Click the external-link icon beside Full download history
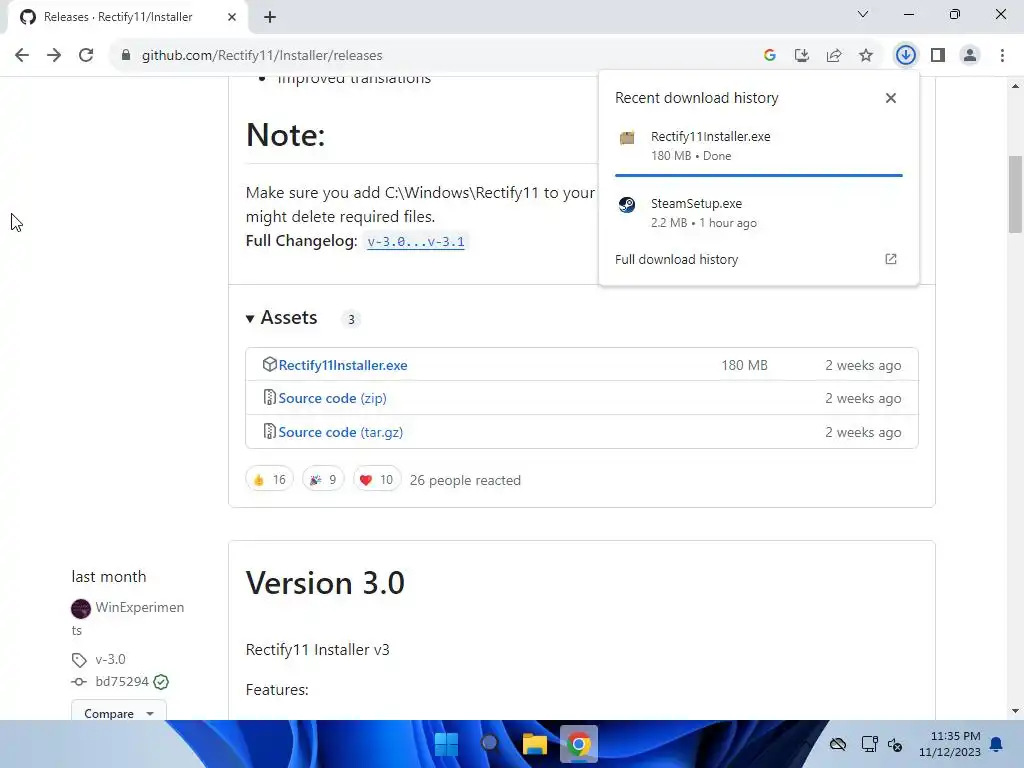The height and width of the screenshot is (768, 1024). pos(891,259)
